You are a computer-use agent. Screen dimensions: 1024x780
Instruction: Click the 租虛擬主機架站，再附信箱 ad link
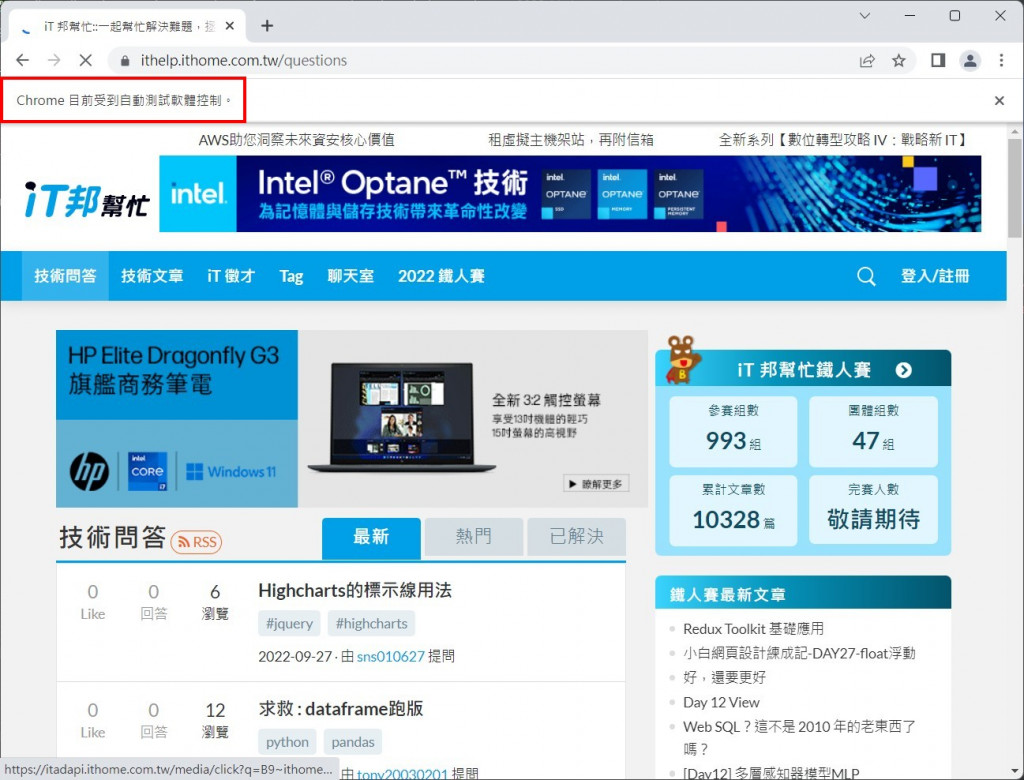[x=571, y=140]
